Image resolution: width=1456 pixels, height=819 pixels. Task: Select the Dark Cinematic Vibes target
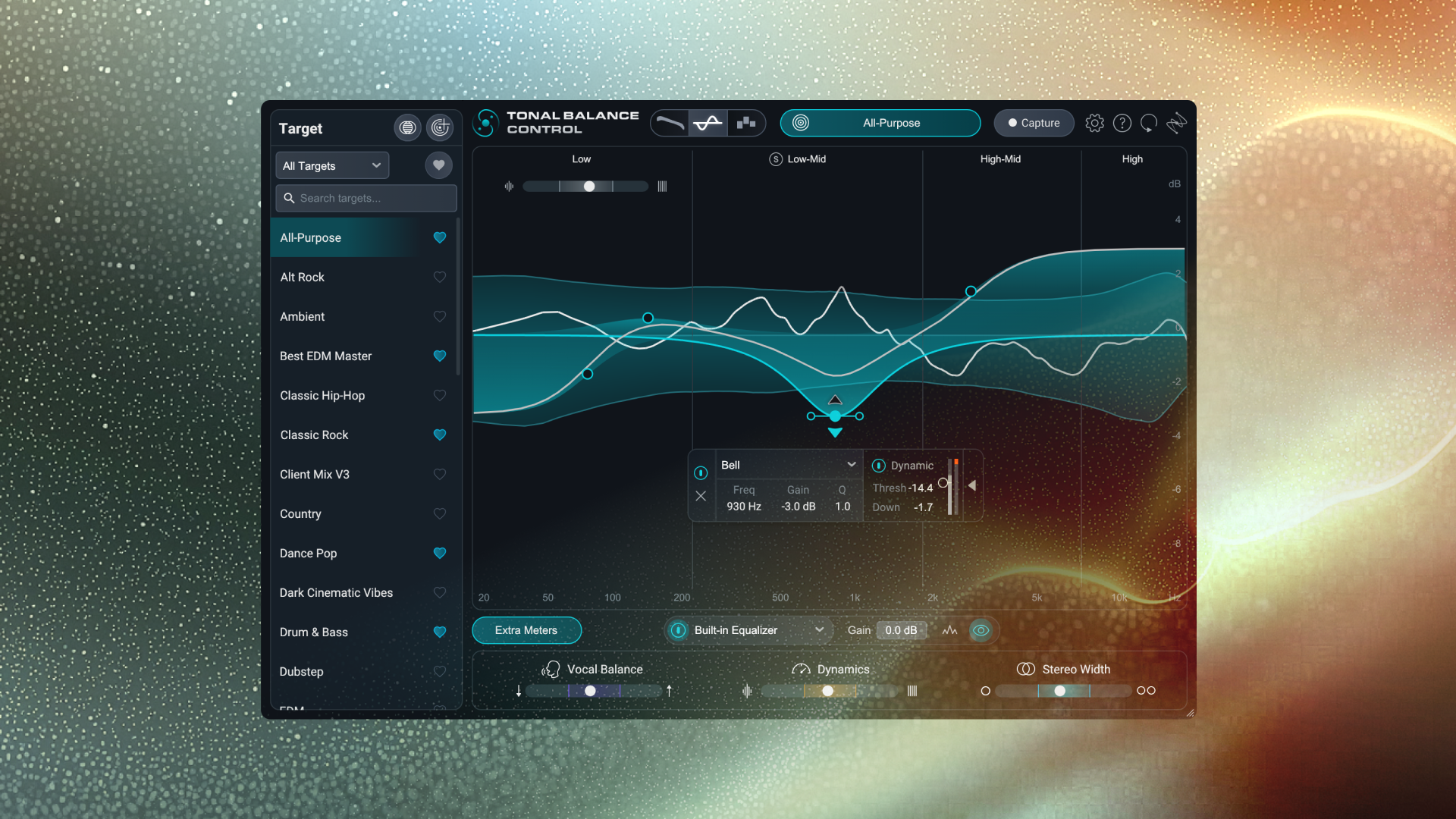pos(364,592)
